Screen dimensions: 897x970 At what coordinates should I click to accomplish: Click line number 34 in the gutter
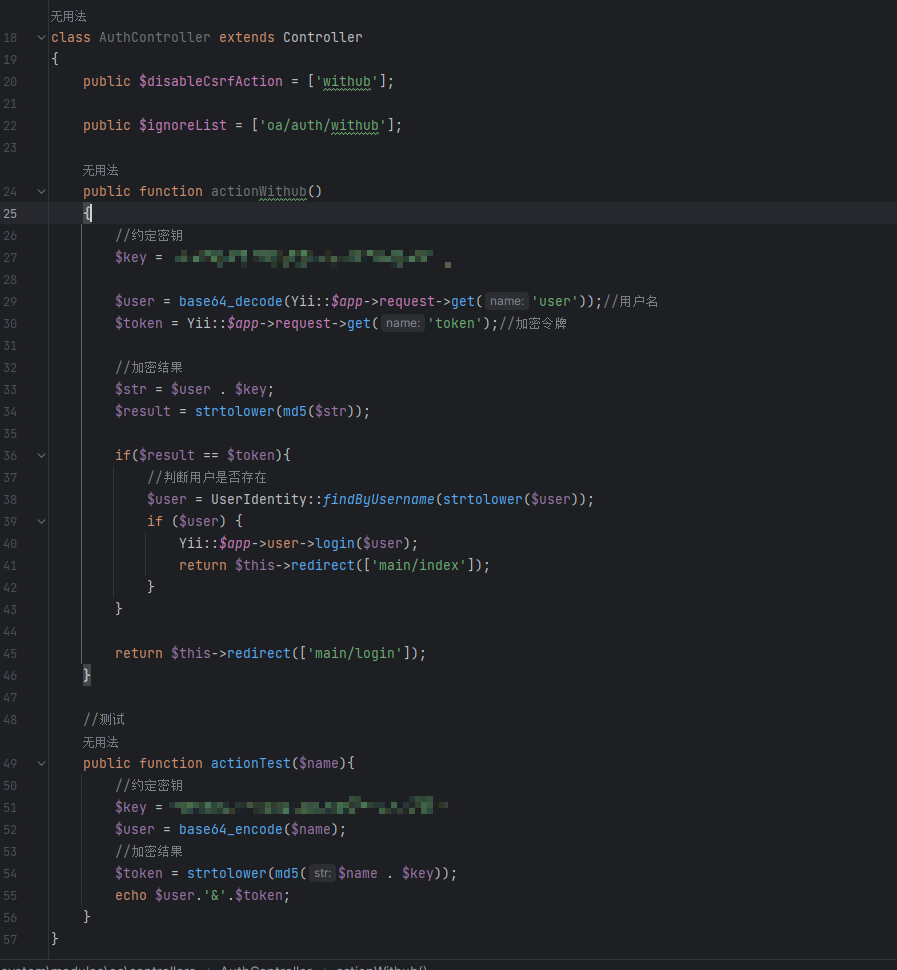click(x=11, y=411)
